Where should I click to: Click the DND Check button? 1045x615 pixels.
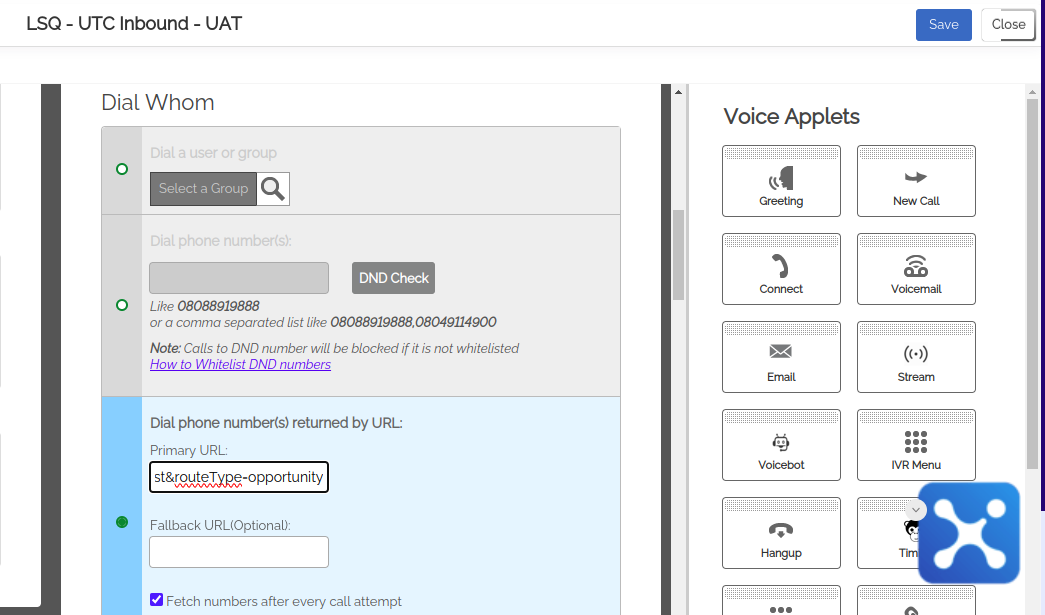tap(393, 278)
